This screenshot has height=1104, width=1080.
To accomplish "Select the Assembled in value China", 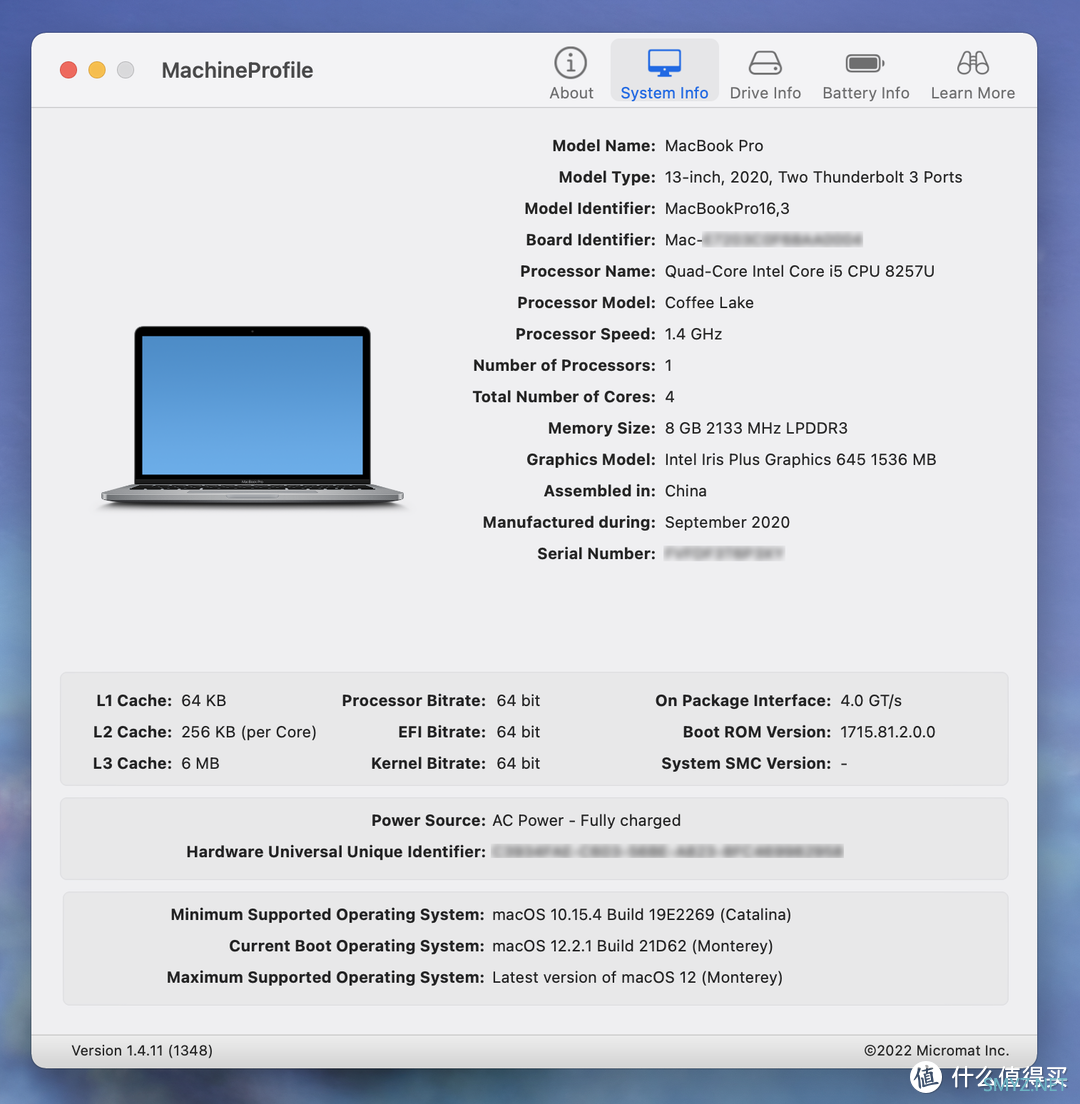I will coord(686,491).
